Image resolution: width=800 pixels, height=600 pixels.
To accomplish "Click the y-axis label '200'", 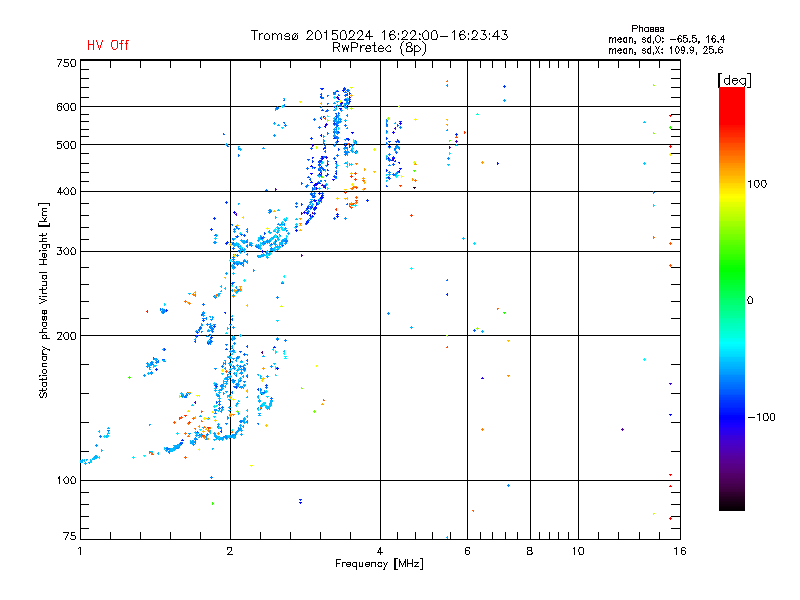I will coord(66,336).
